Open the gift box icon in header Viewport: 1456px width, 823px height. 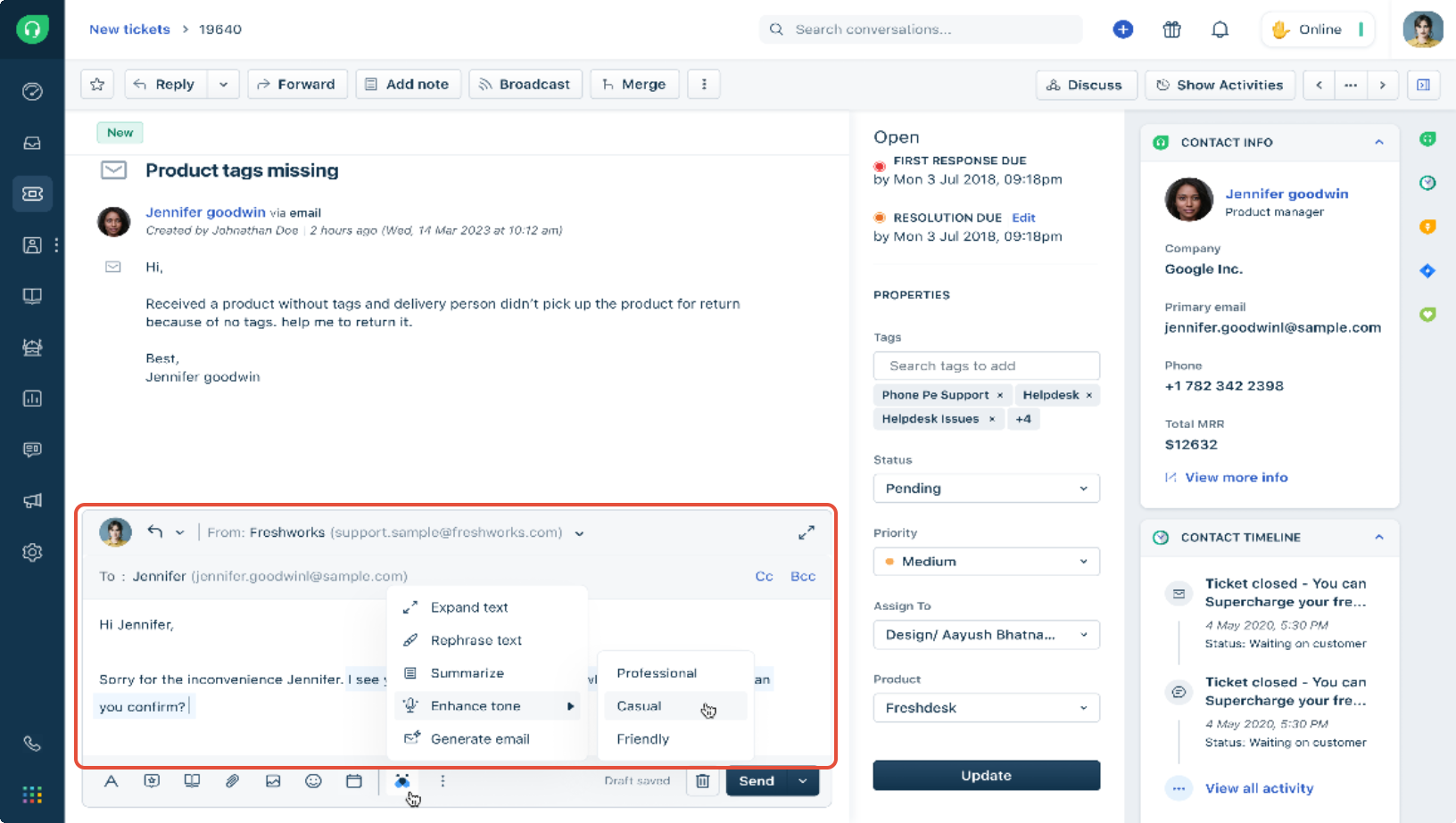point(1172,29)
